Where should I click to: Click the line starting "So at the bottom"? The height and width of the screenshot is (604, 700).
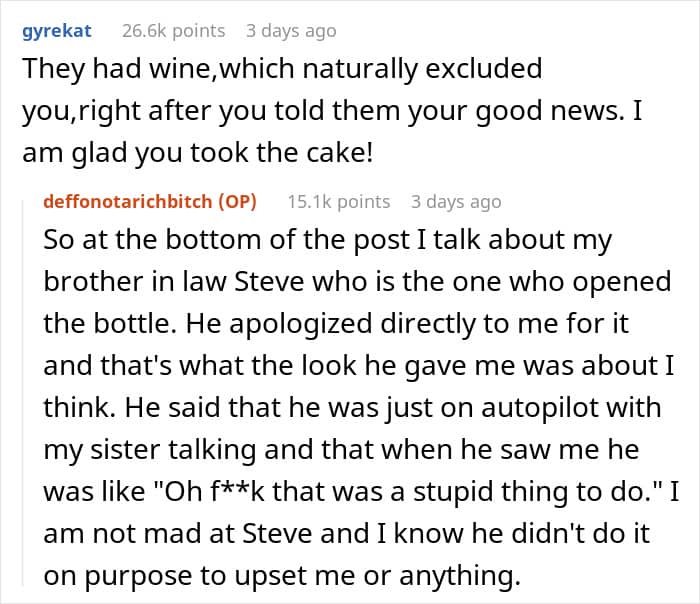(x=326, y=240)
